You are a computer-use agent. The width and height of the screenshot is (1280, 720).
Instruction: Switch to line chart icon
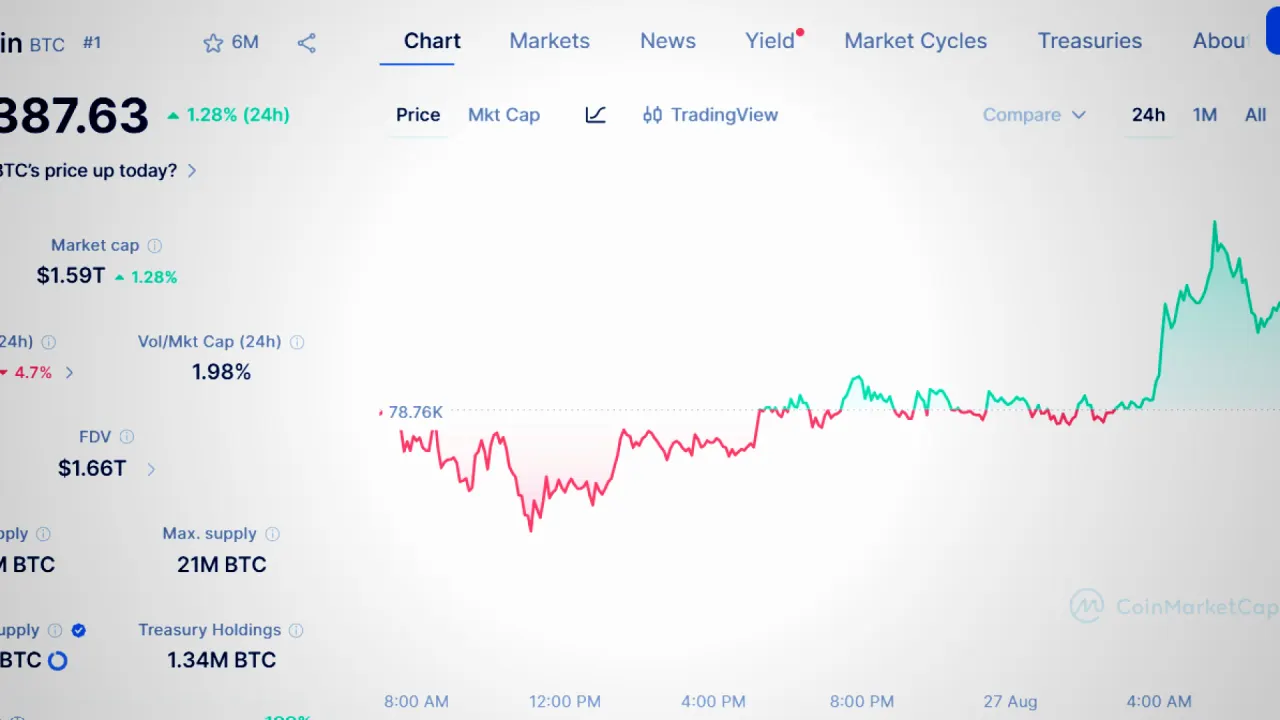[x=595, y=115]
